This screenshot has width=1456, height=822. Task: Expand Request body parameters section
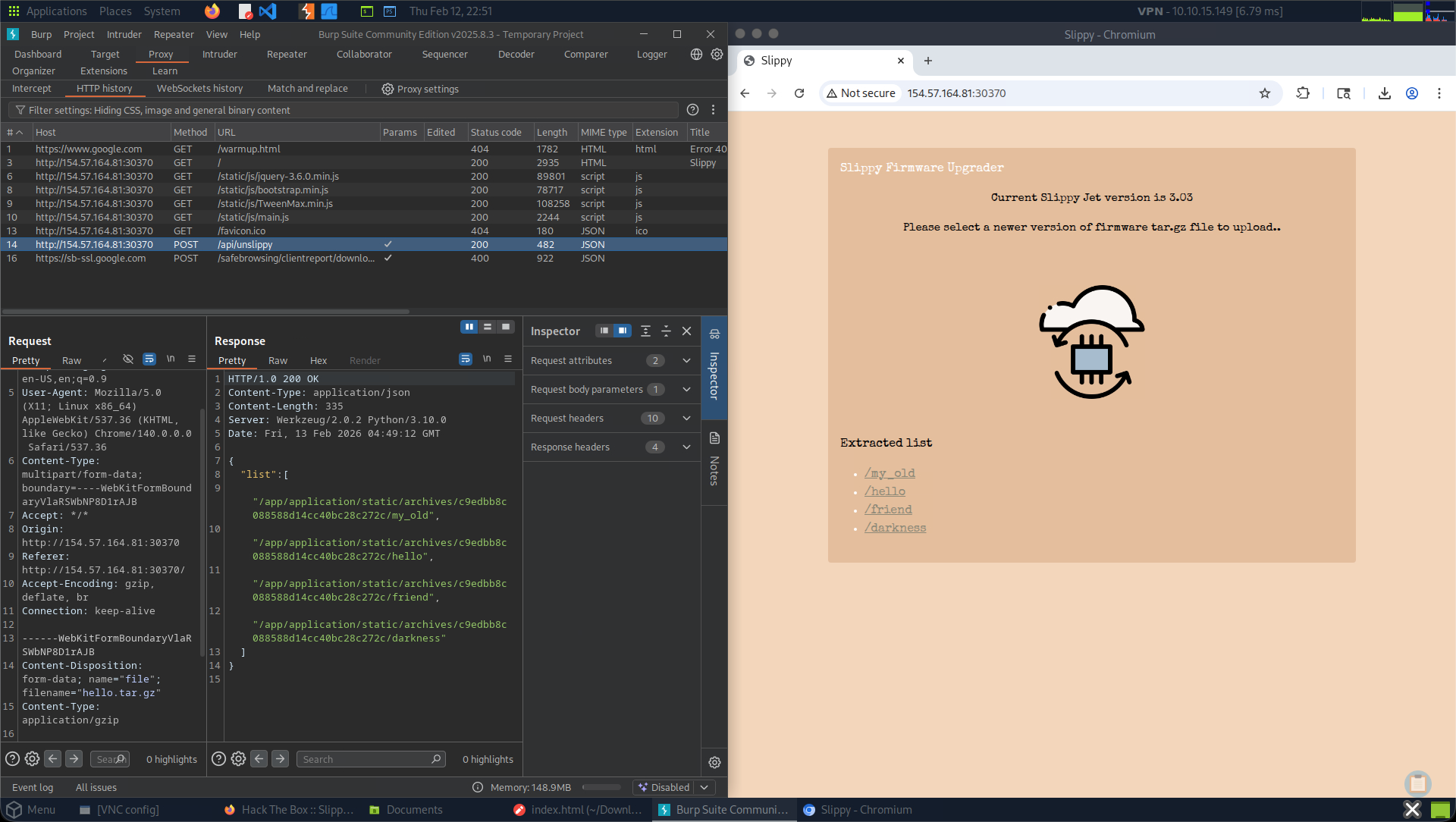686,390
